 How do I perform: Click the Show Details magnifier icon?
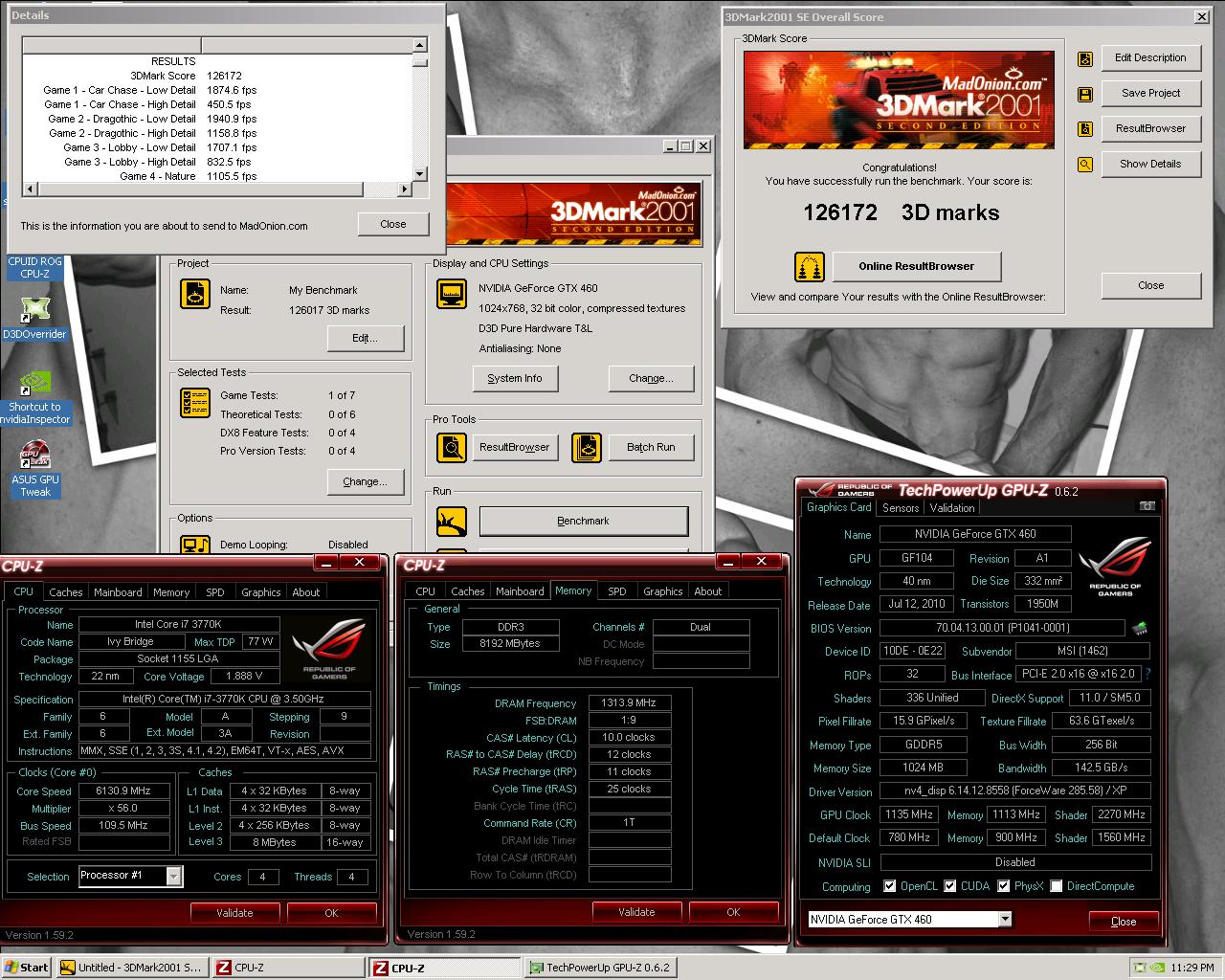(1085, 165)
